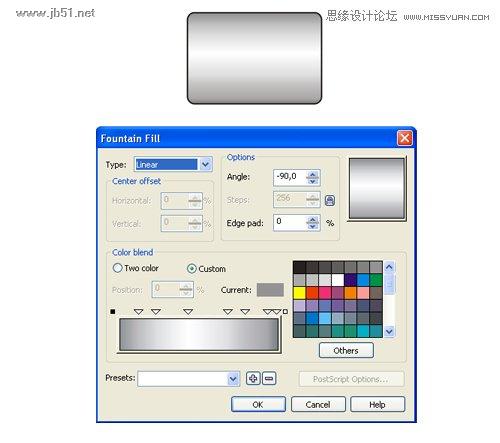Viewport: 500px width, 443px height.
Task: Select the fifth triangle marker on the gradient
Action: [245, 312]
